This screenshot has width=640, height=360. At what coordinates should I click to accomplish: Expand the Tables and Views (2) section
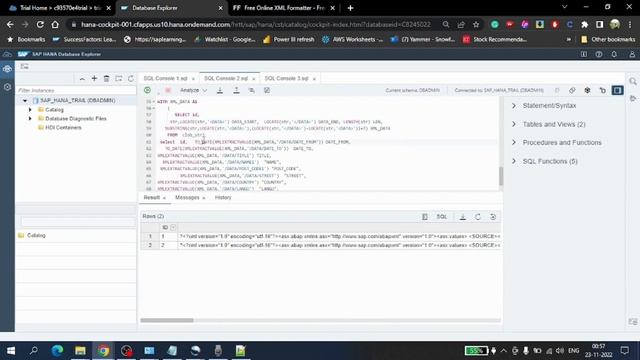click(x=514, y=124)
